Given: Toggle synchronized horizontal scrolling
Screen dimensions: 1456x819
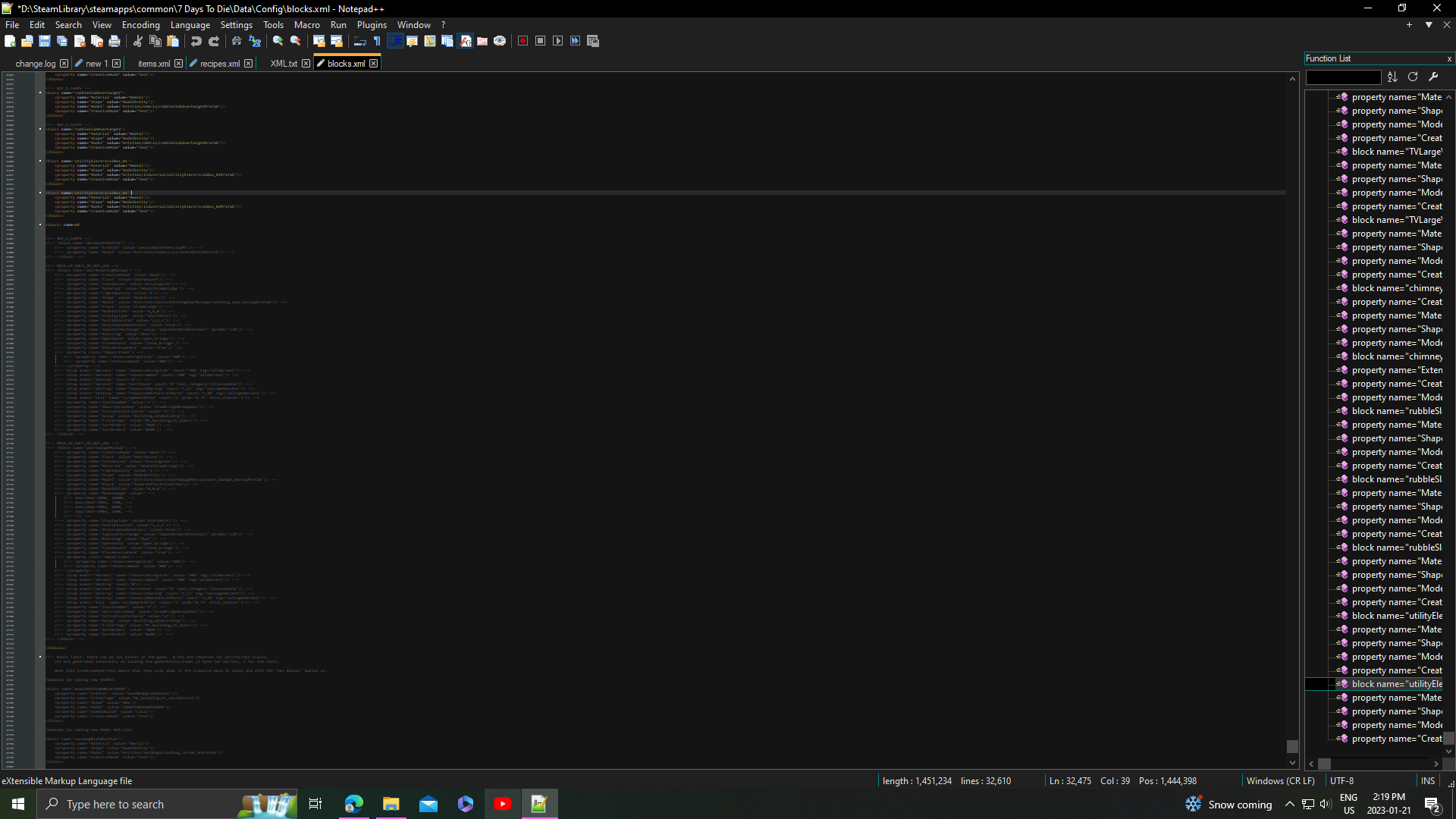Looking at the screenshot, I should (x=337, y=41).
